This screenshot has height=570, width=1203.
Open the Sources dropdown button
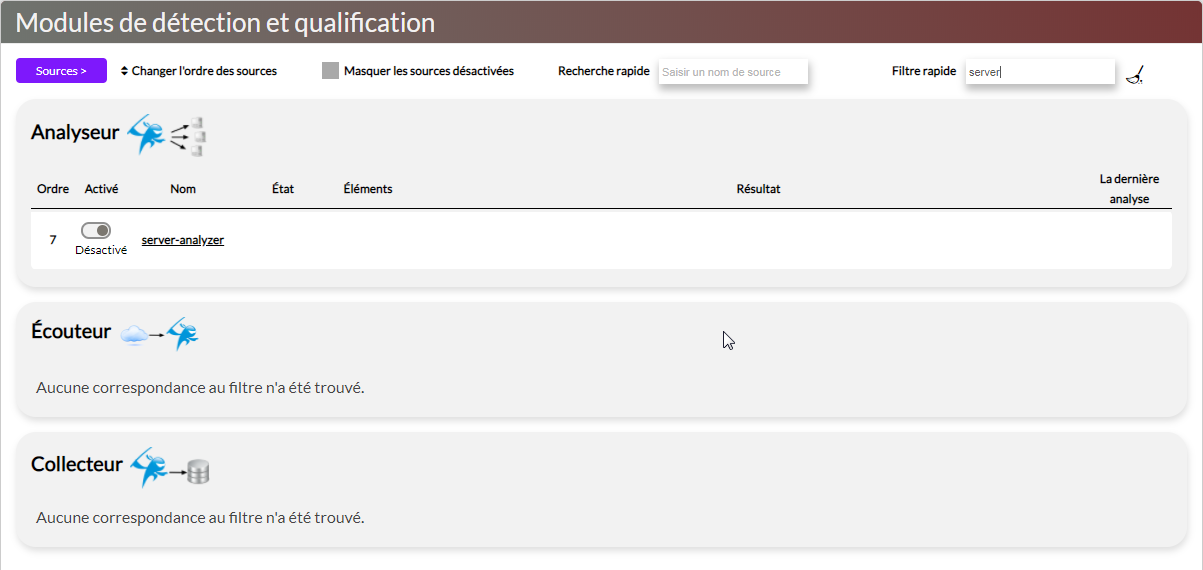pos(61,71)
